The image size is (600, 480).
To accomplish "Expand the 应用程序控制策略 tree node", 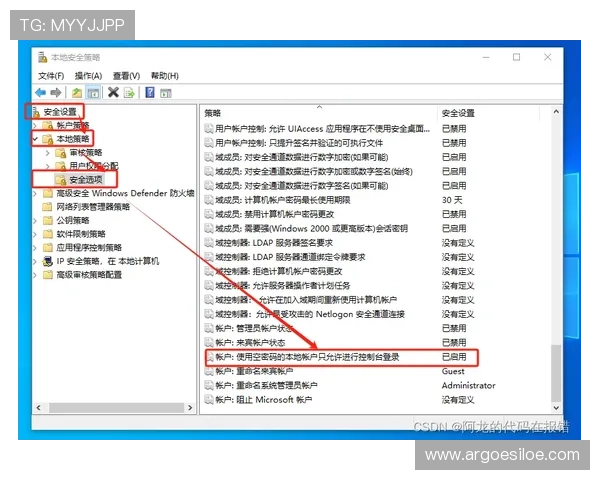I will click(35, 248).
